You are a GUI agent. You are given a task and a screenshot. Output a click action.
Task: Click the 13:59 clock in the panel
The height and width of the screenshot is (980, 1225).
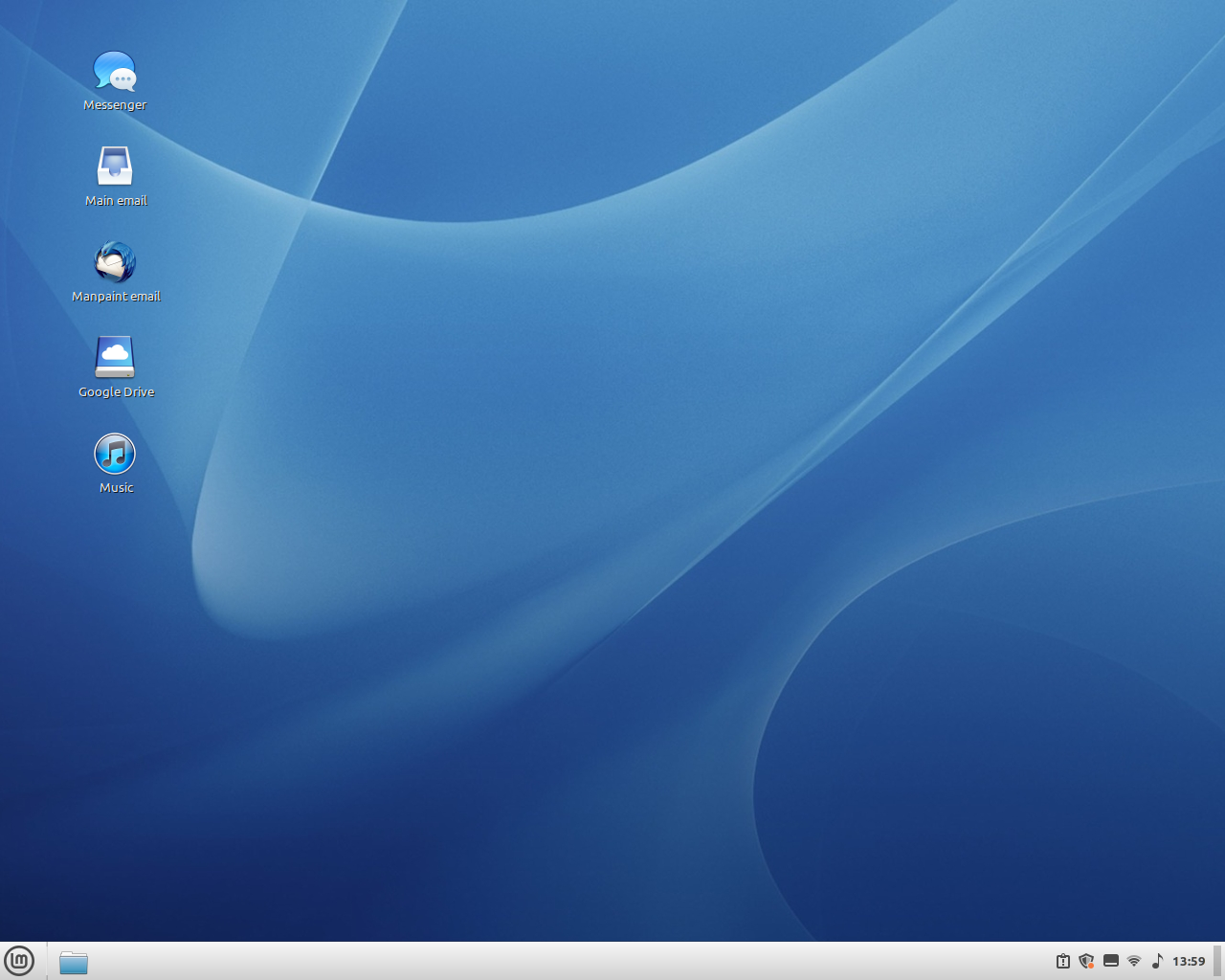(x=1189, y=961)
